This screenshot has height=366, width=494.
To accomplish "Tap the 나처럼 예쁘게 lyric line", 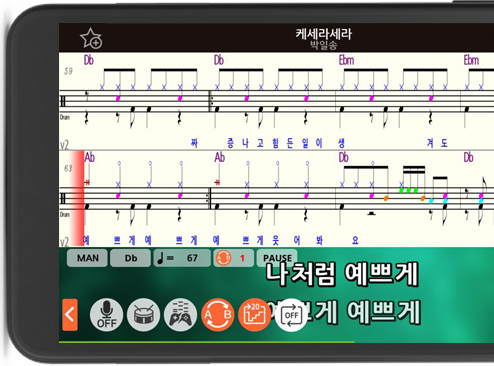I will click(342, 274).
